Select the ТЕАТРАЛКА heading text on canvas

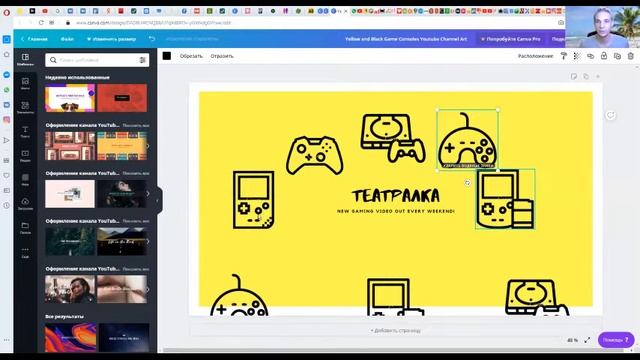(396, 196)
